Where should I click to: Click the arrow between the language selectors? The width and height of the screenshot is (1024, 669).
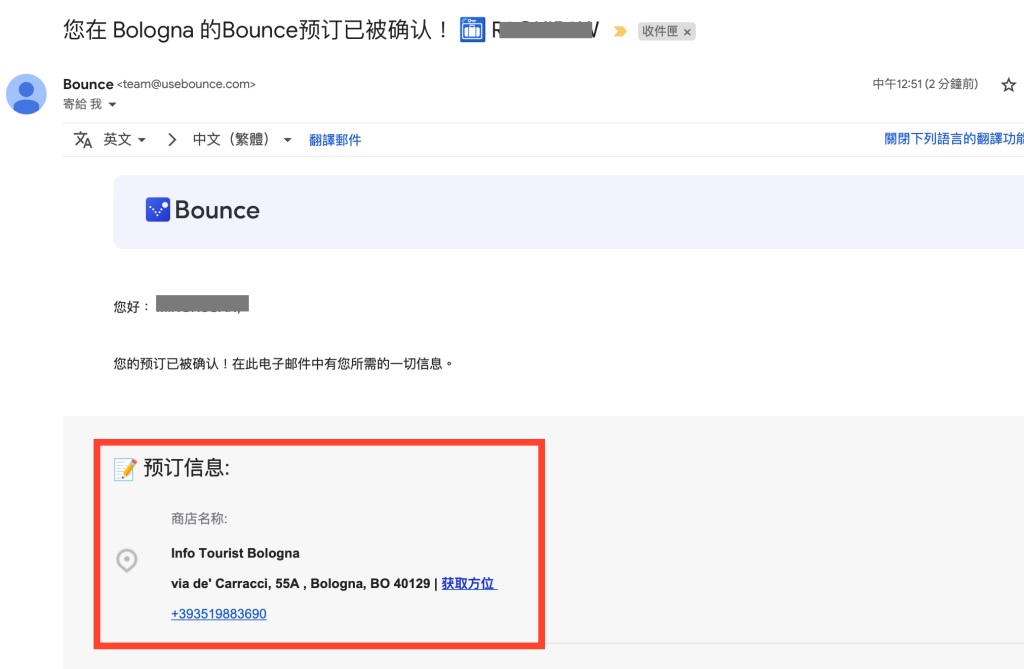pyautogui.click(x=172, y=139)
